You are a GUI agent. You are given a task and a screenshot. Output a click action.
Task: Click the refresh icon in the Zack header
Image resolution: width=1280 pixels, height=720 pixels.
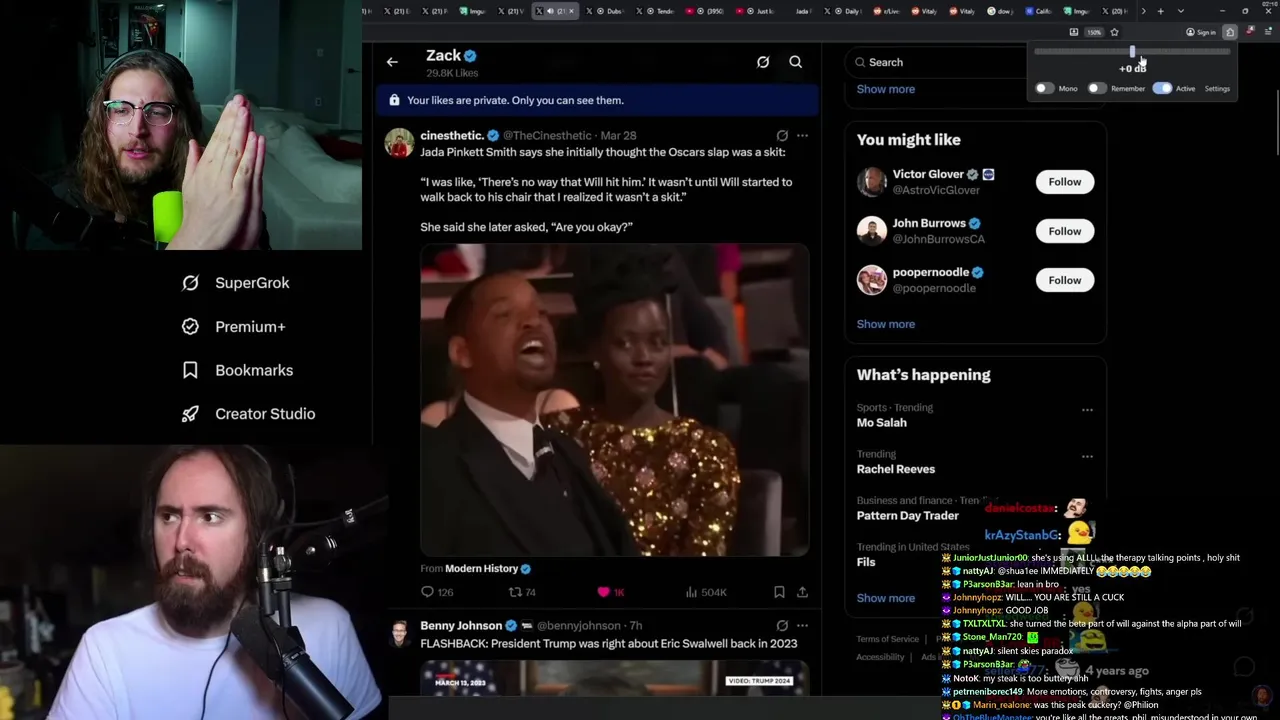coord(763,62)
